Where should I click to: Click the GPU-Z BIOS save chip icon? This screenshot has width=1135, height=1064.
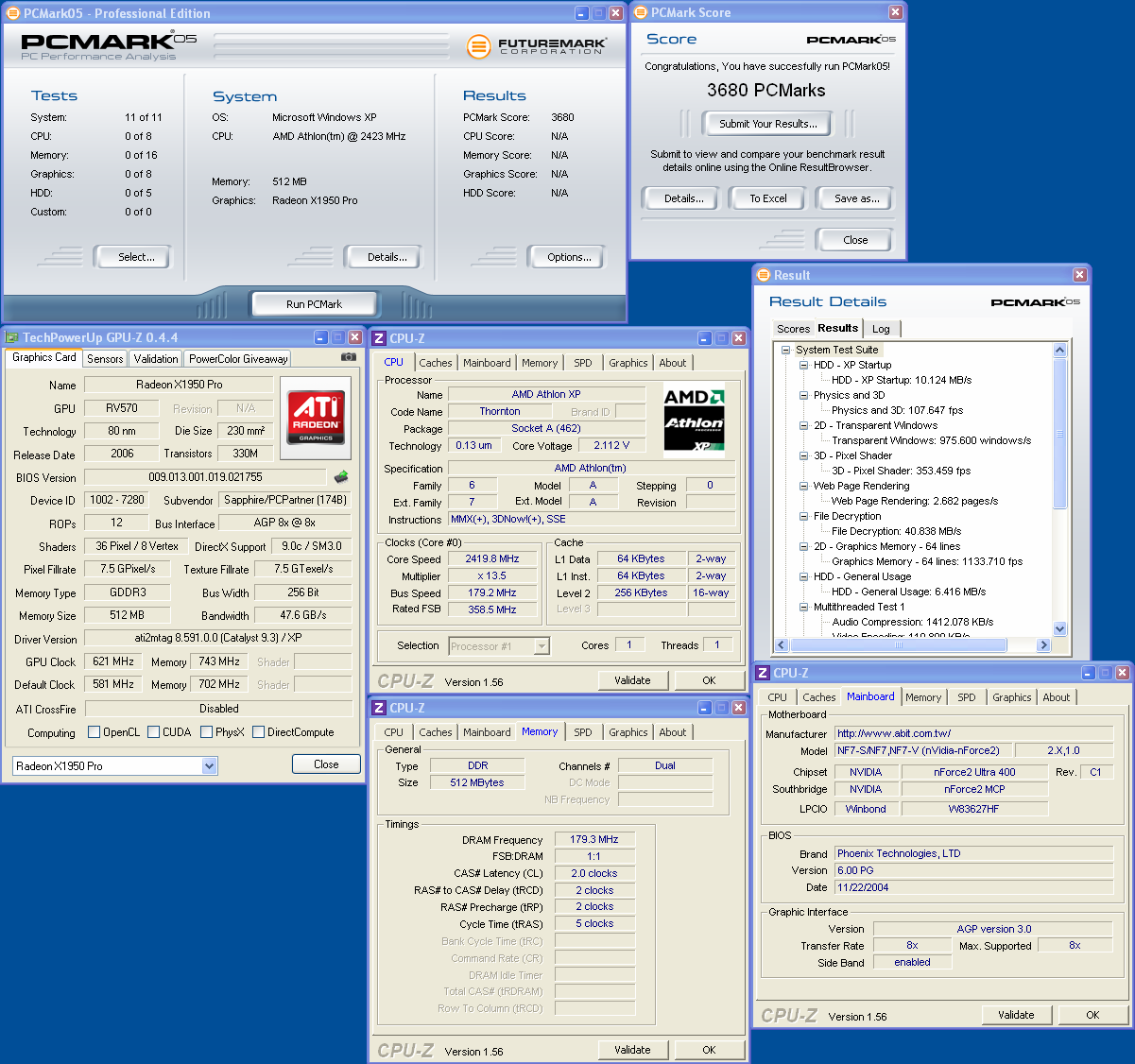[341, 477]
